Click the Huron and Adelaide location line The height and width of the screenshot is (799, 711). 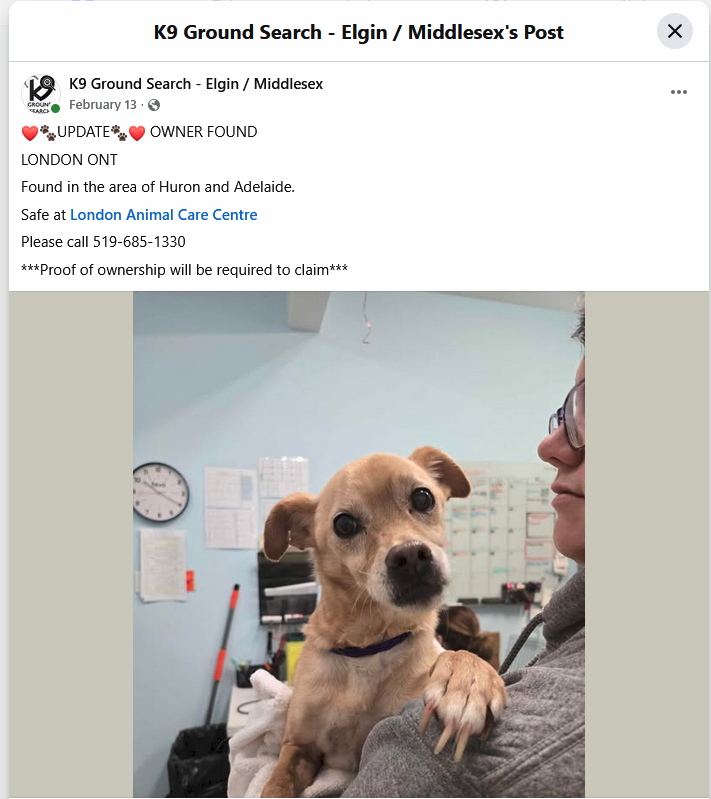point(158,187)
